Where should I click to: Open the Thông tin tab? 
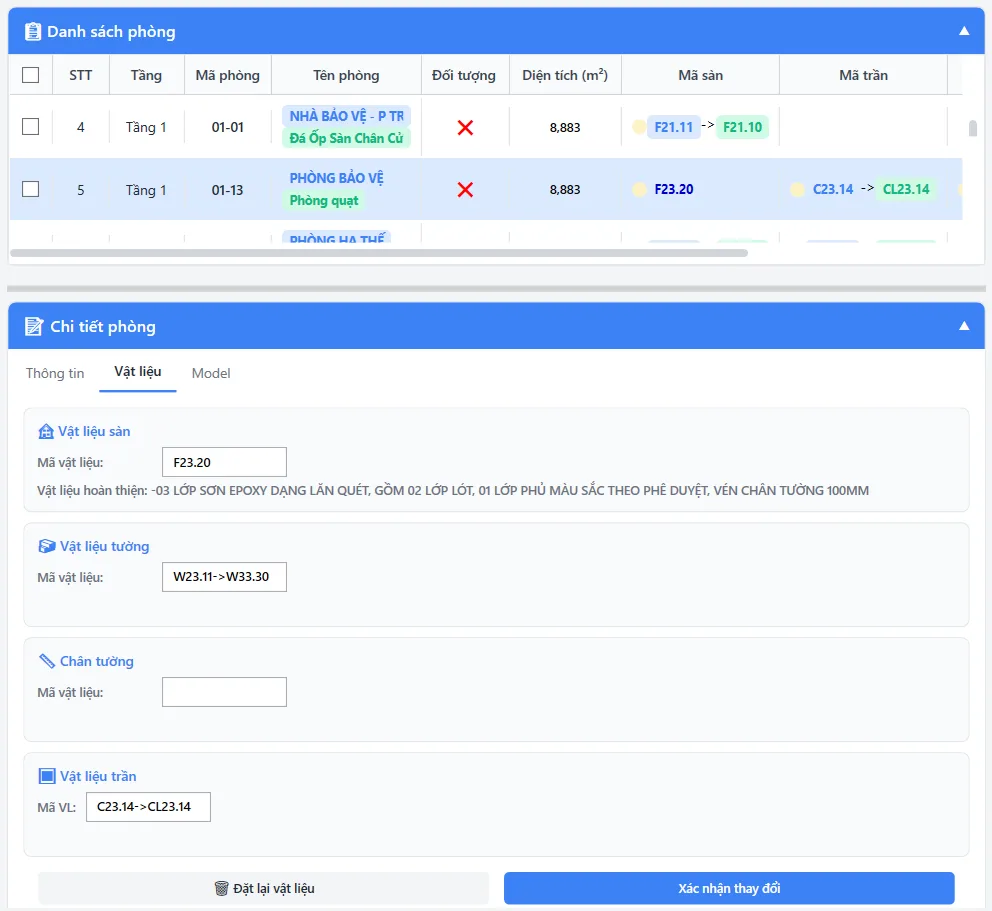coord(55,373)
